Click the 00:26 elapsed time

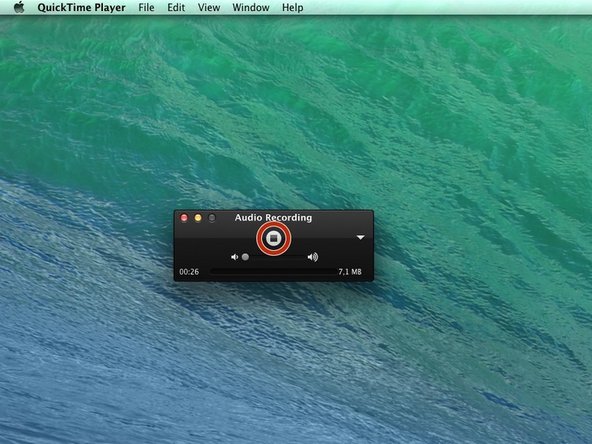coord(189,272)
